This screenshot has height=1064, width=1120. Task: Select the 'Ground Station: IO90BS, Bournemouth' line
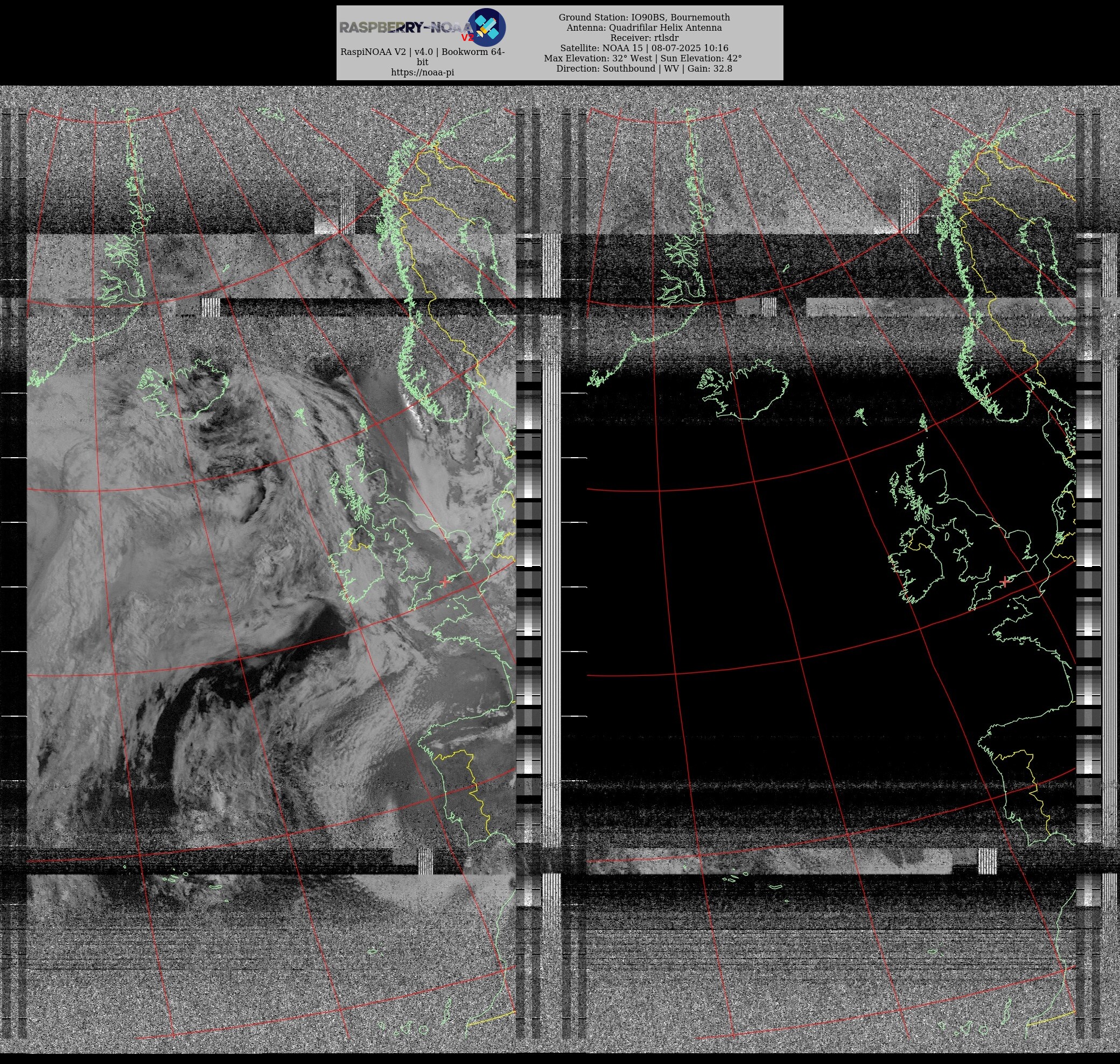point(644,18)
